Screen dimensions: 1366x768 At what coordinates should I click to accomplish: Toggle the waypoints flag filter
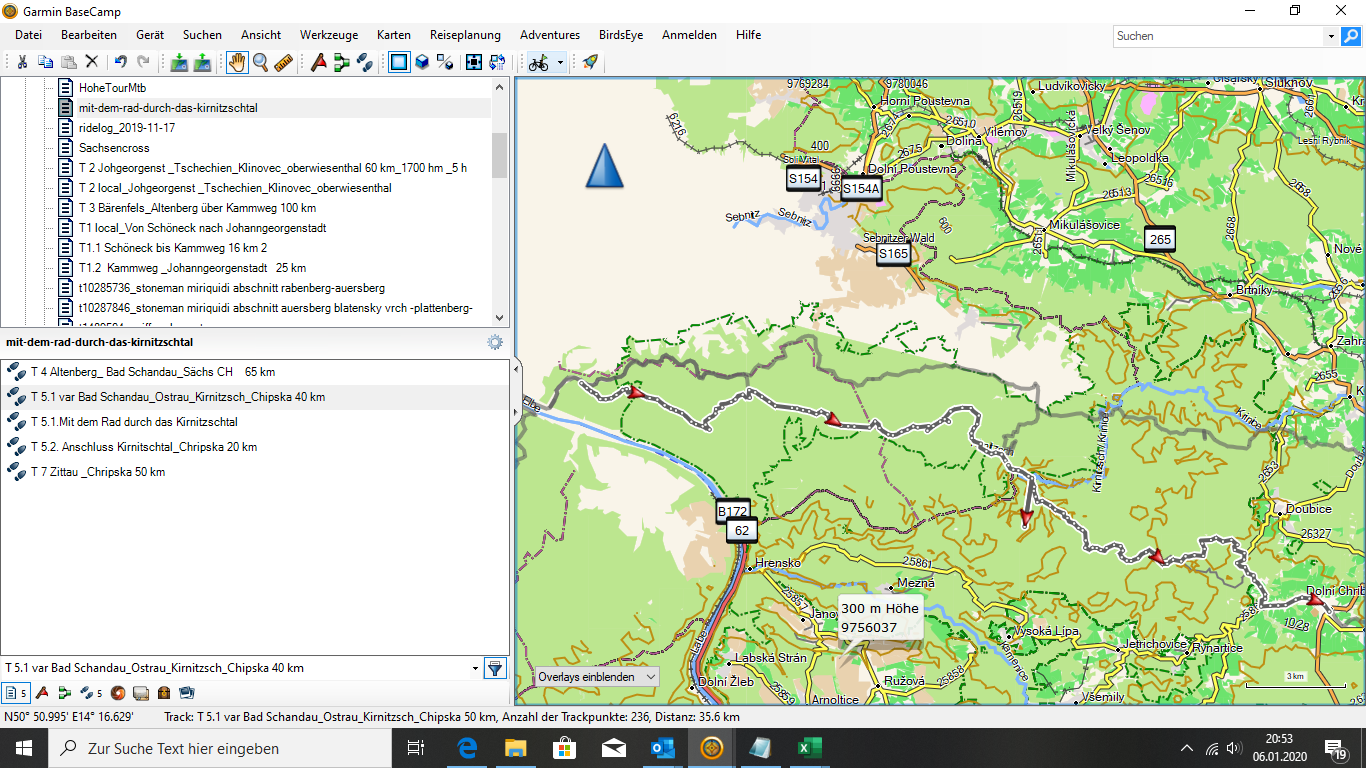pos(42,692)
